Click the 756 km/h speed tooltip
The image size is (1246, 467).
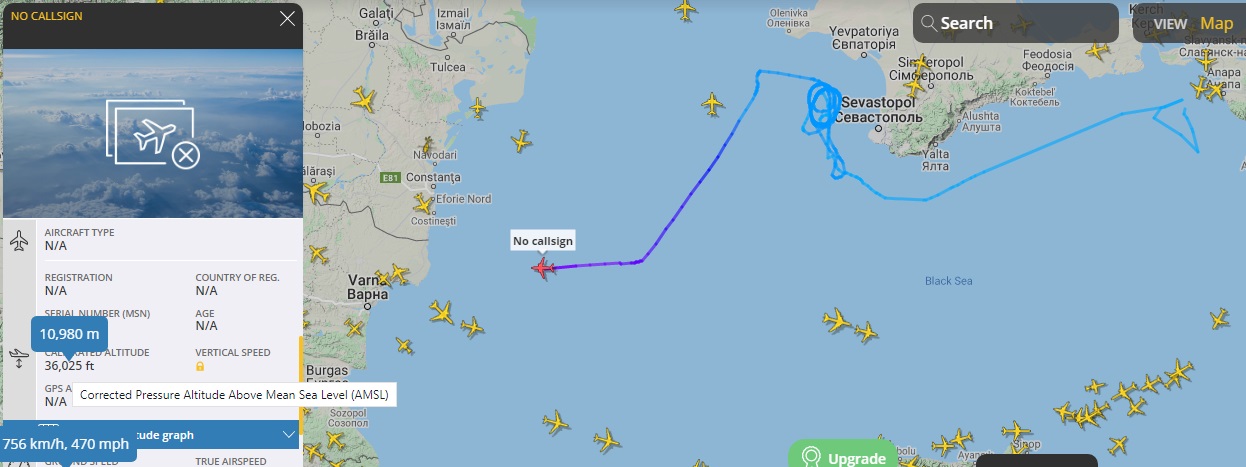pyautogui.click(x=65, y=443)
